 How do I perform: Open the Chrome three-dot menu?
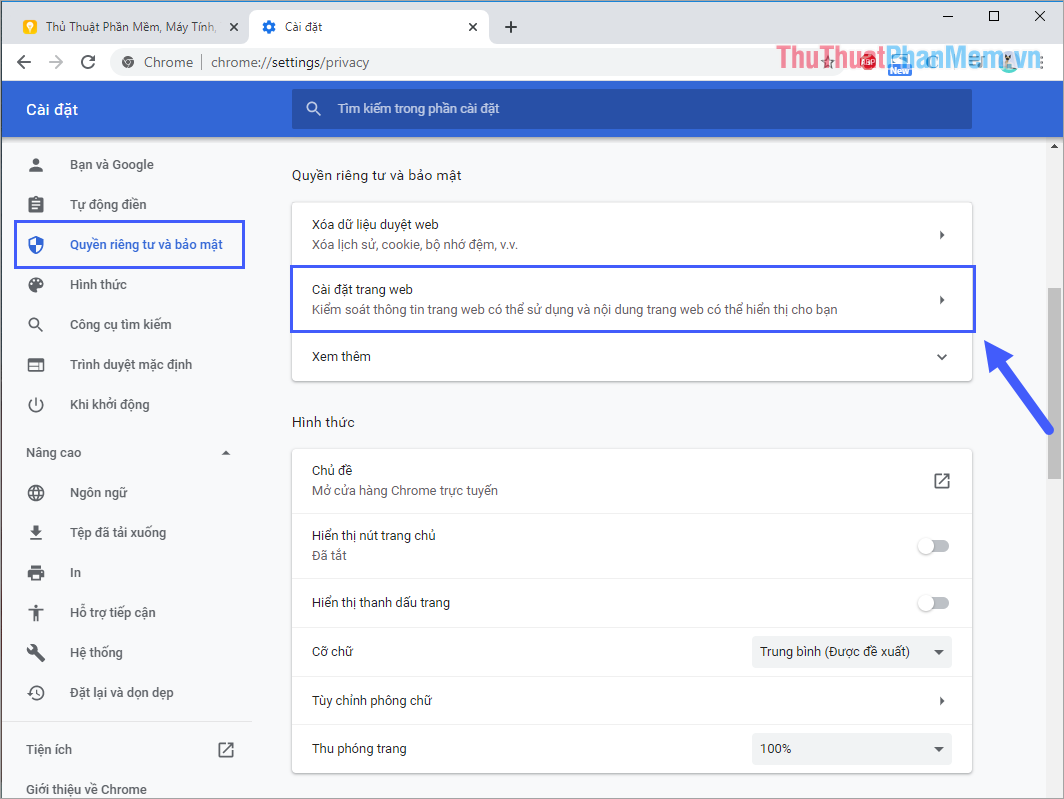point(1043,61)
